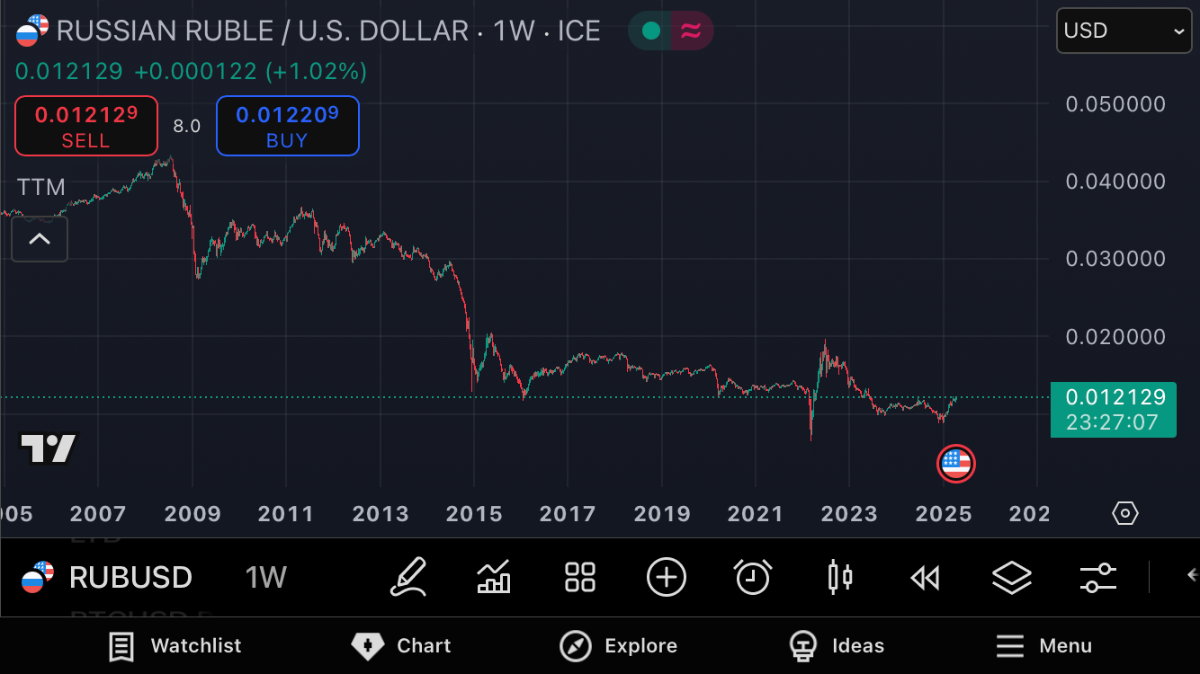Open the drawing tools pen icon
This screenshot has height=674, width=1200.
point(408,577)
